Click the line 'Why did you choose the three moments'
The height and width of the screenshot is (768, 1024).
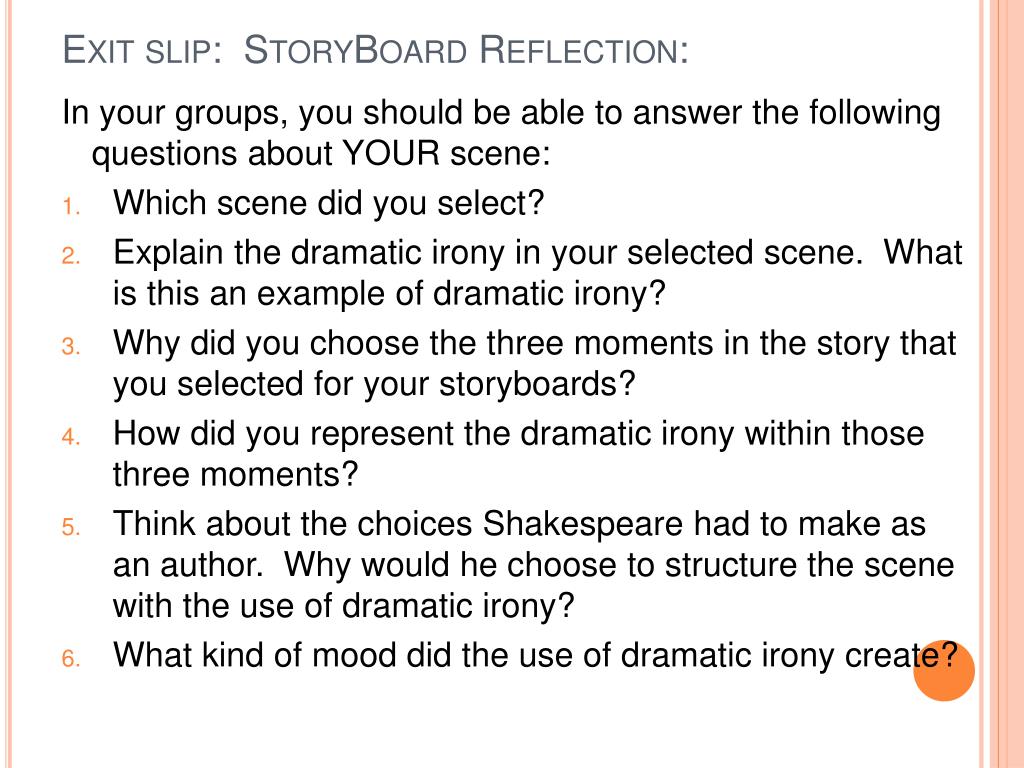tap(413, 344)
